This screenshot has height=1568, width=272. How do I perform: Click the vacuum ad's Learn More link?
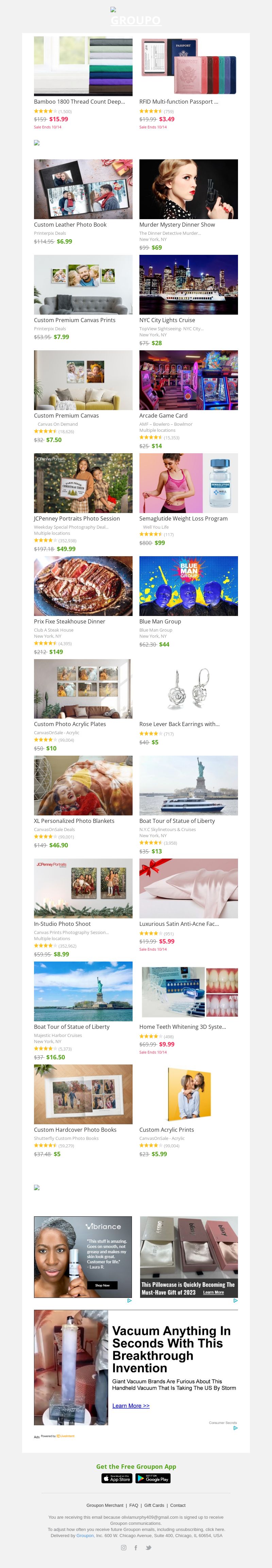131,1406
